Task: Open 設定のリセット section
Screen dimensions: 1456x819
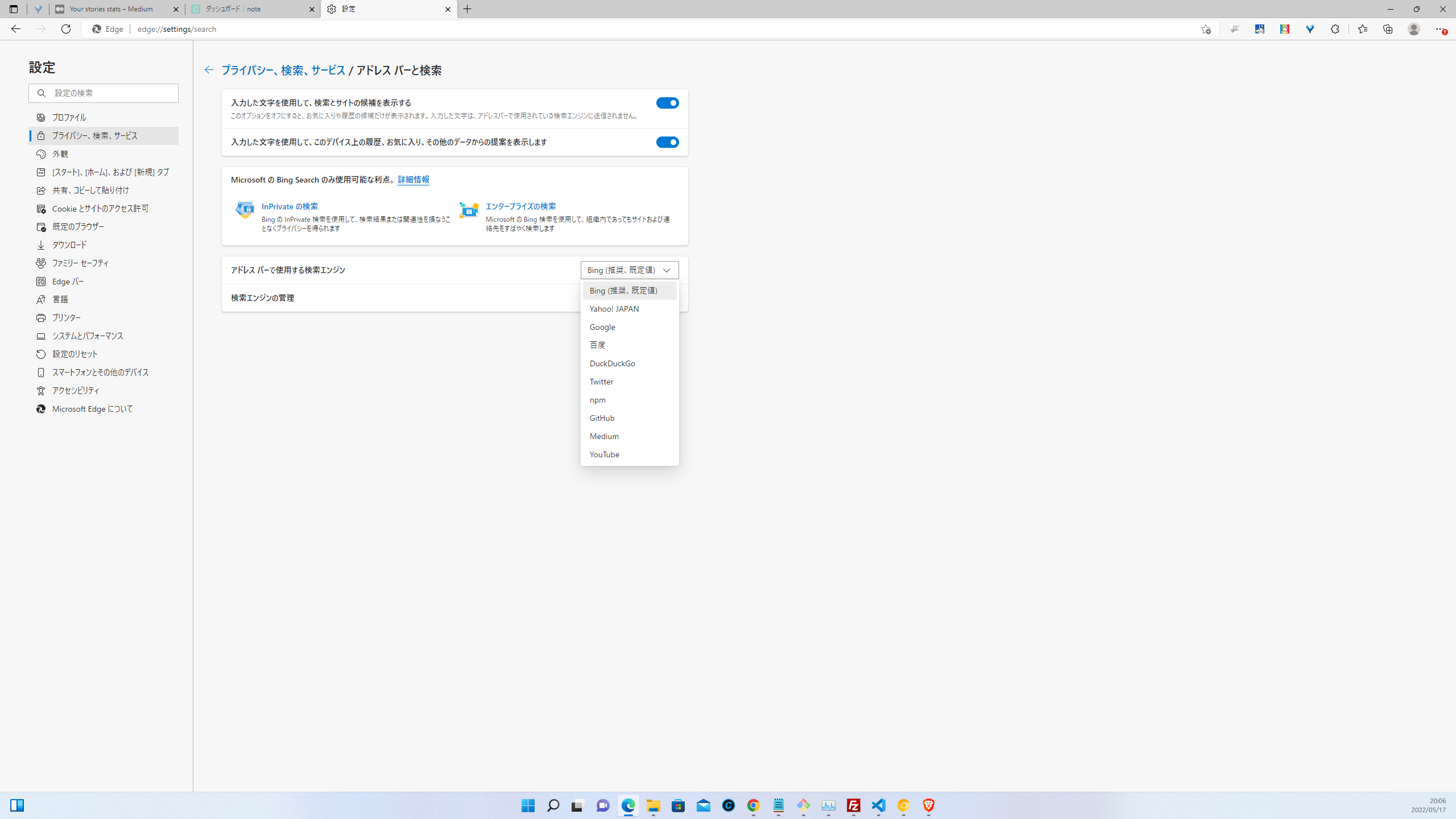Action: click(104, 354)
